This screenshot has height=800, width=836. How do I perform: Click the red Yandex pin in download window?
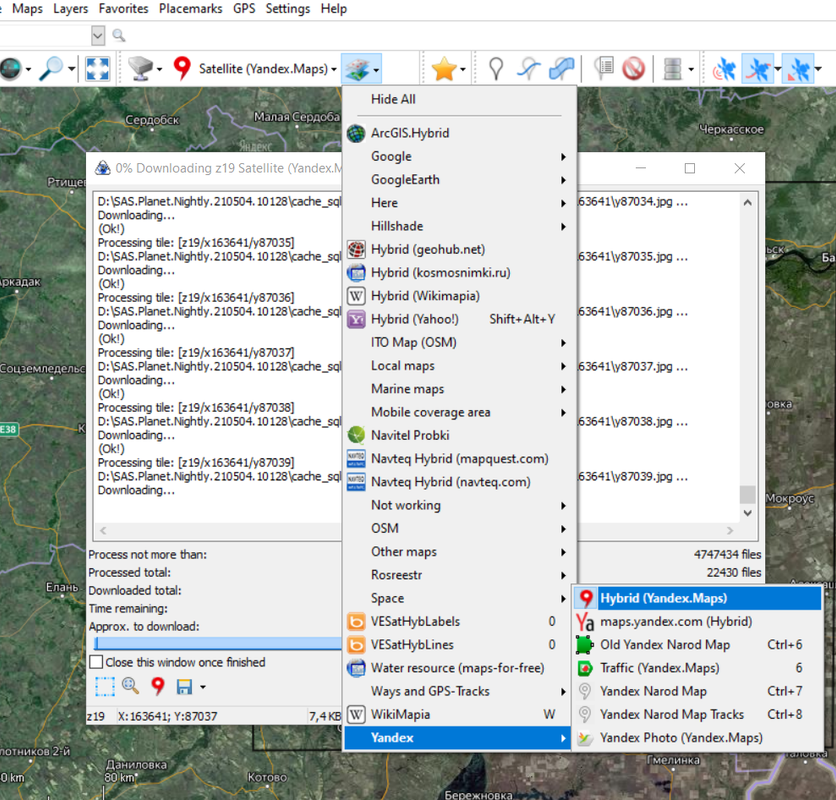coord(158,686)
